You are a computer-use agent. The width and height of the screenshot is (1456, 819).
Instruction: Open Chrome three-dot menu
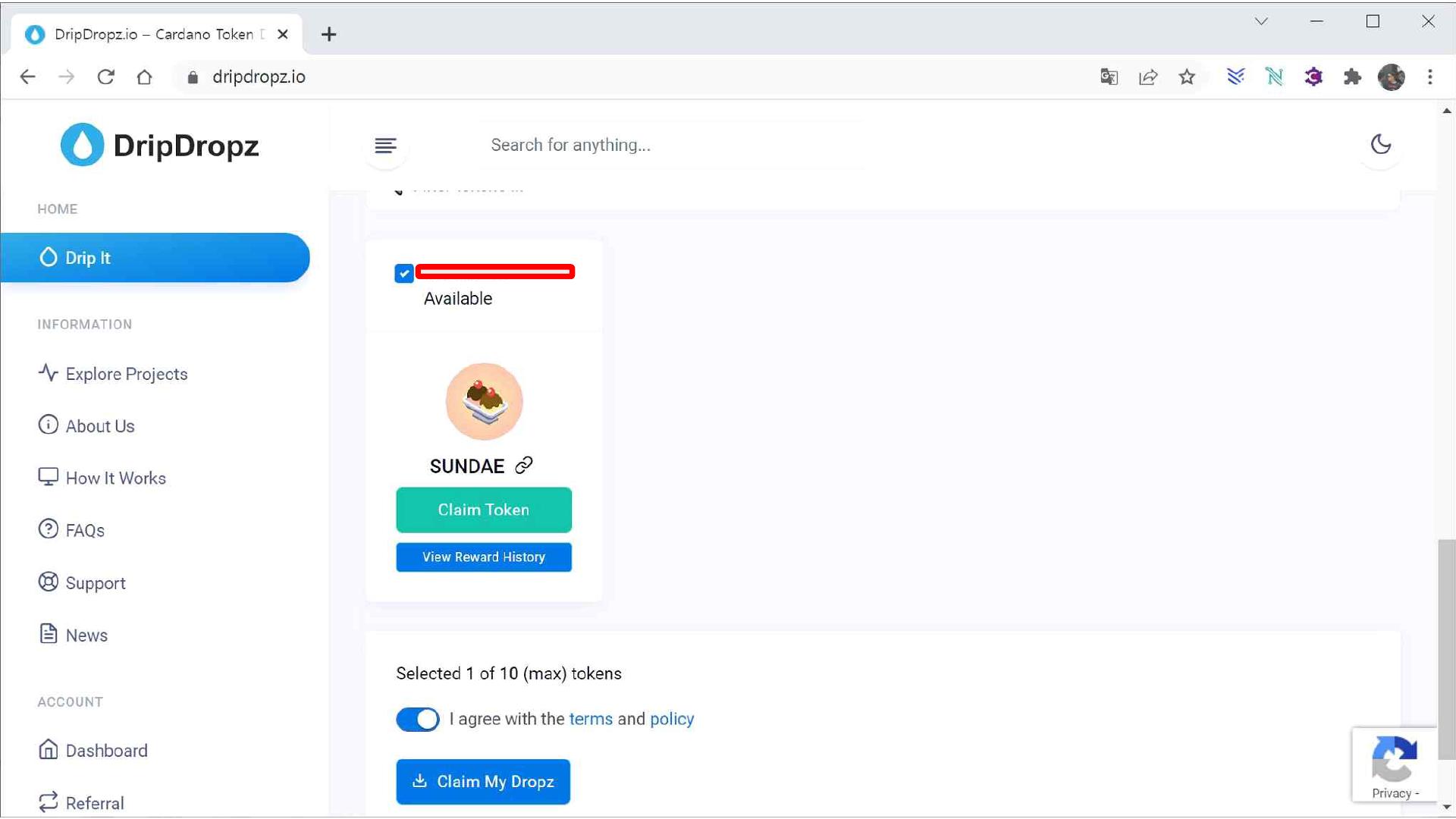[x=1430, y=77]
